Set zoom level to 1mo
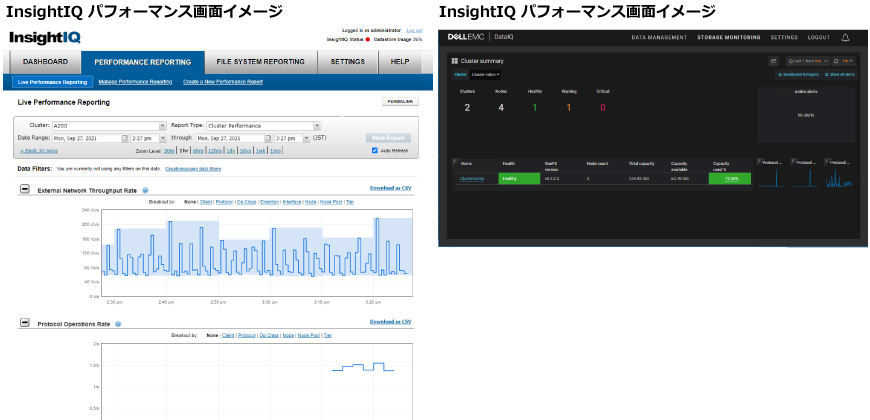The height and width of the screenshot is (420, 870). tap(275, 151)
